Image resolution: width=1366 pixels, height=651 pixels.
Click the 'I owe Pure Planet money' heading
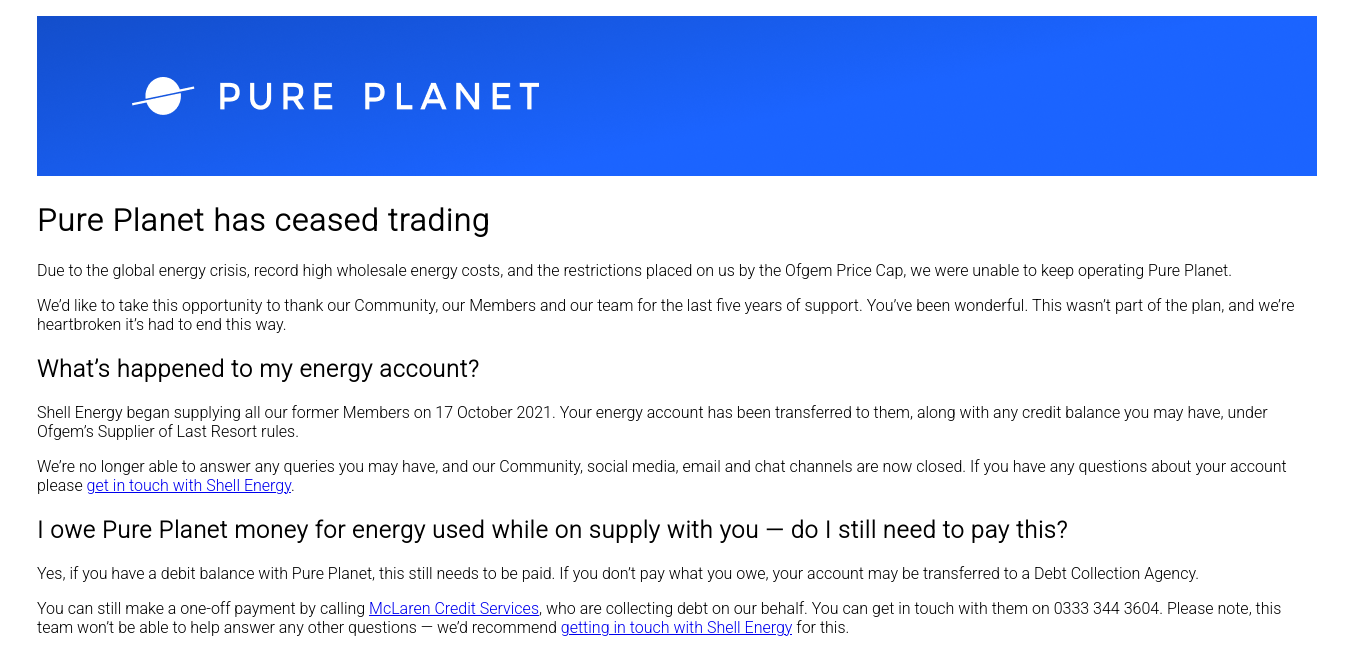pyautogui.click(x=552, y=530)
